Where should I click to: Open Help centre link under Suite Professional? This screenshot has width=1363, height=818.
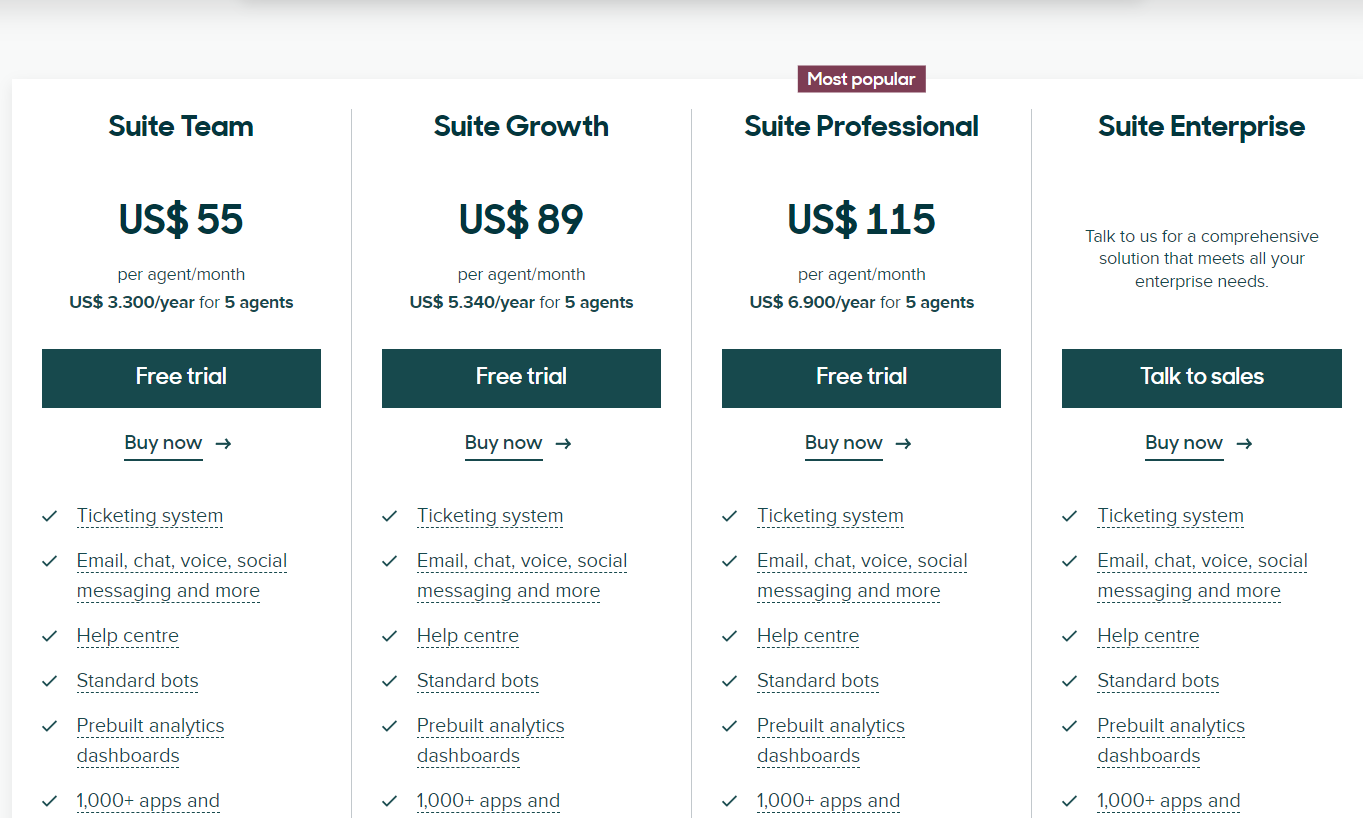(808, 635)
